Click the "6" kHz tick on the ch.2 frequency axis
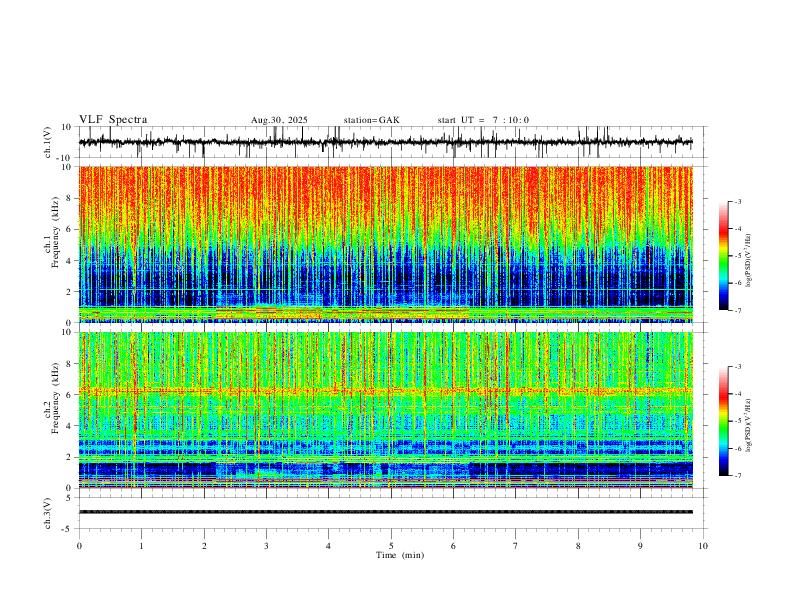Viewport: 792px width, 612px height. click(70, 395)
